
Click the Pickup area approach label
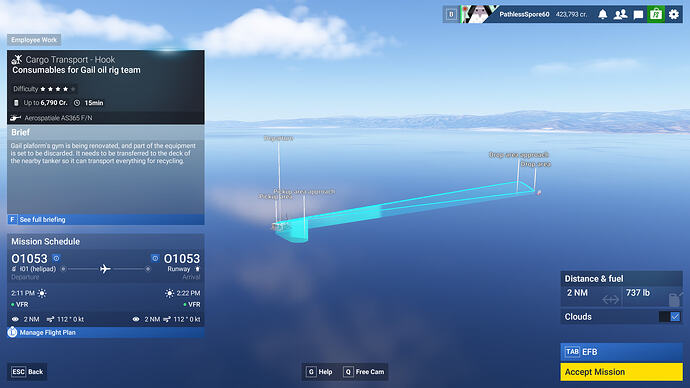click(x=305, y=192)
